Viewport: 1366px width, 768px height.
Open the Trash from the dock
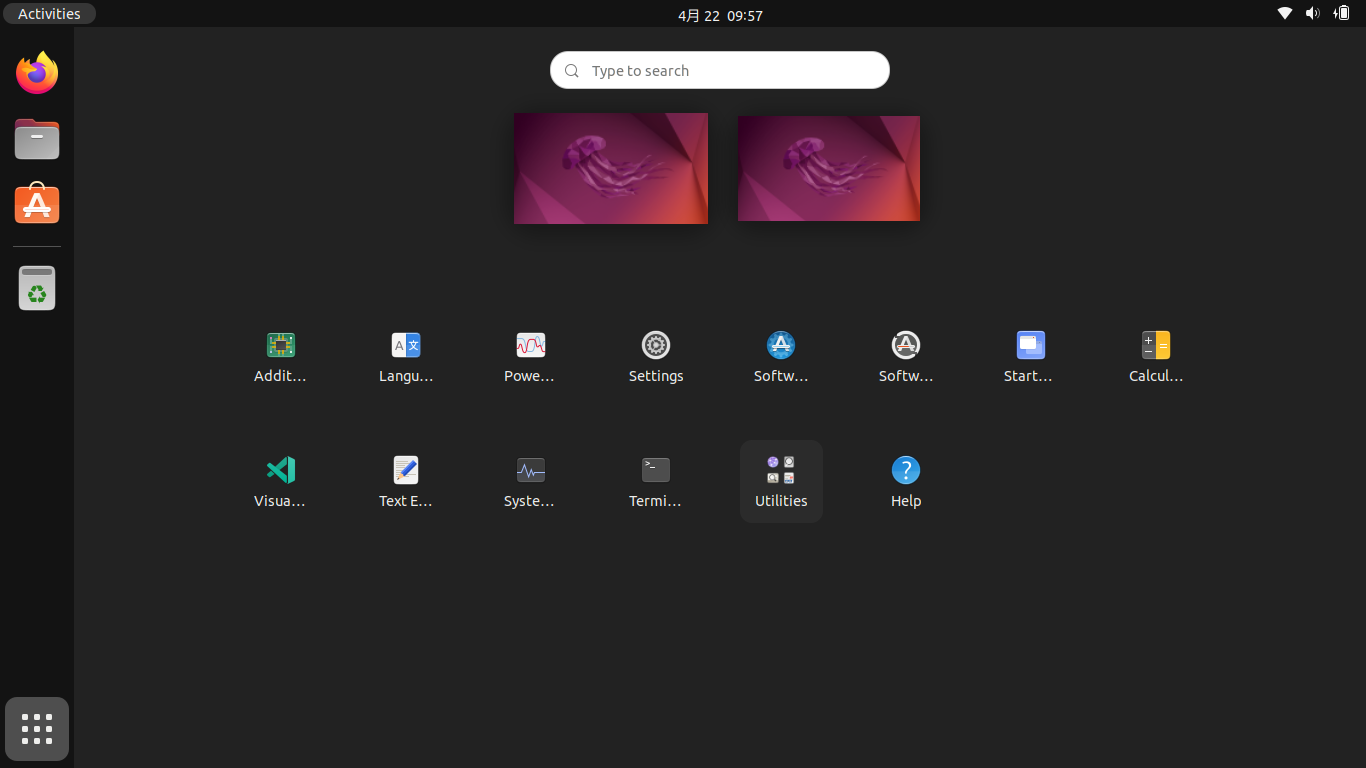36,287
